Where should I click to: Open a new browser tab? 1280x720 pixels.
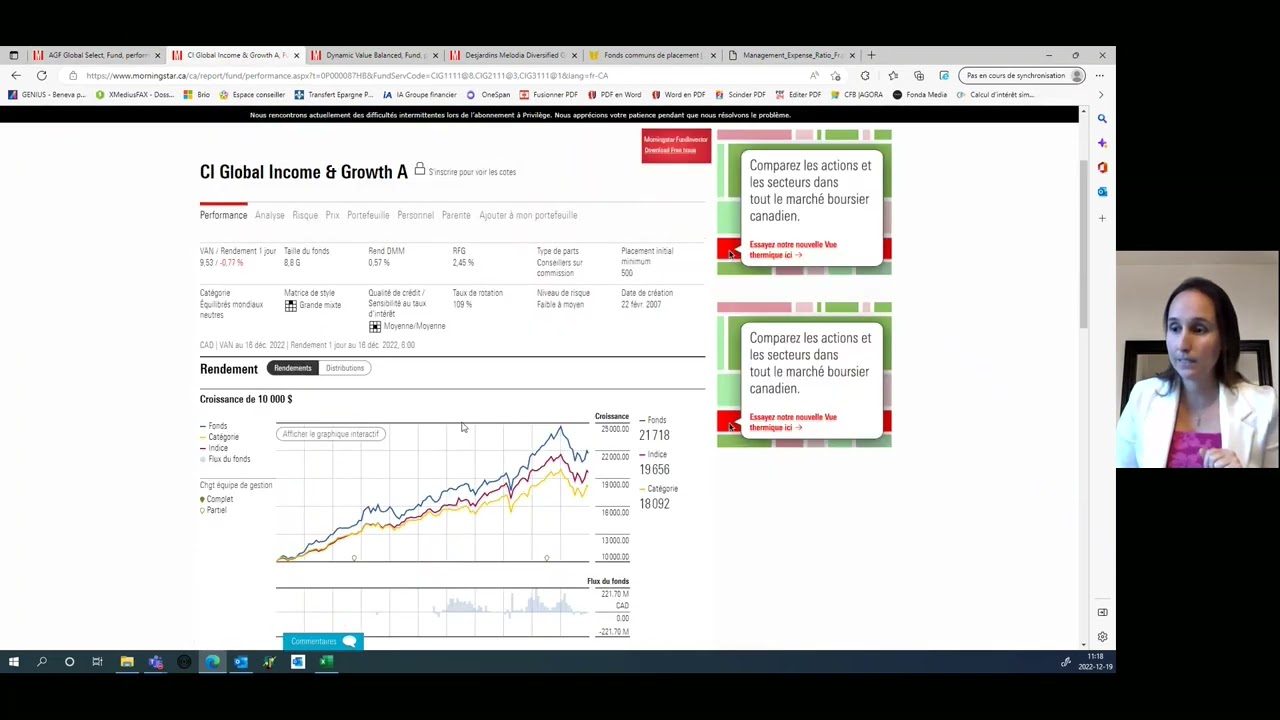pos(871,55)
